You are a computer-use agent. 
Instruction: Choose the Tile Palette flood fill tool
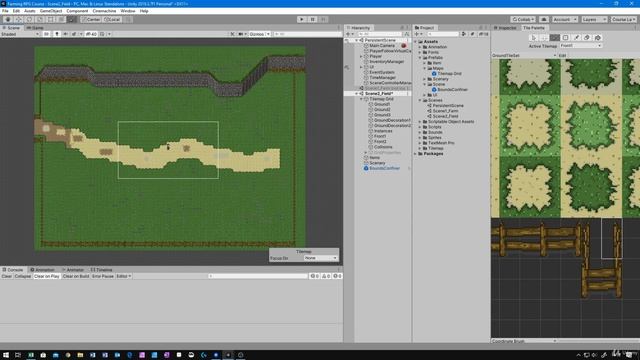598,38
